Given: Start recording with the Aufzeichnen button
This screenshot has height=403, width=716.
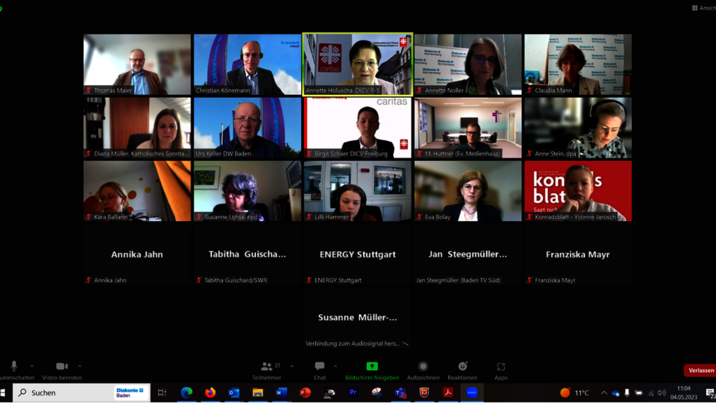Looking at the screenshot, I should pos(423,367).
